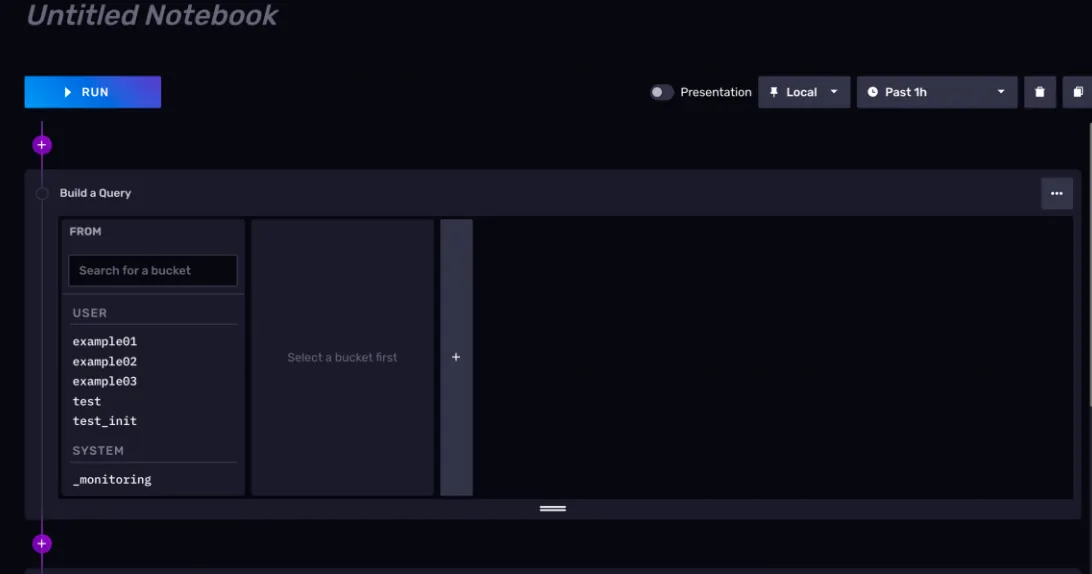
Task: Click the trash icon to delete notebook
Action: (1039, 92)
